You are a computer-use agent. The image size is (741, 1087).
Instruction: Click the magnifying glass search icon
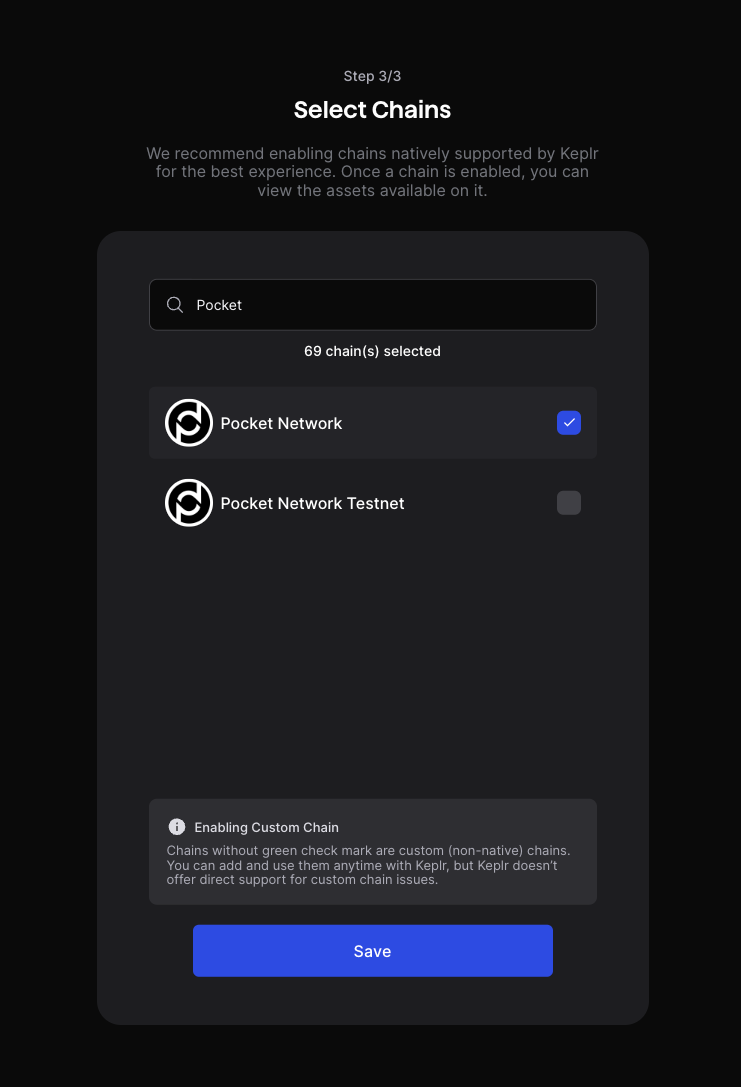coord(175,305)
